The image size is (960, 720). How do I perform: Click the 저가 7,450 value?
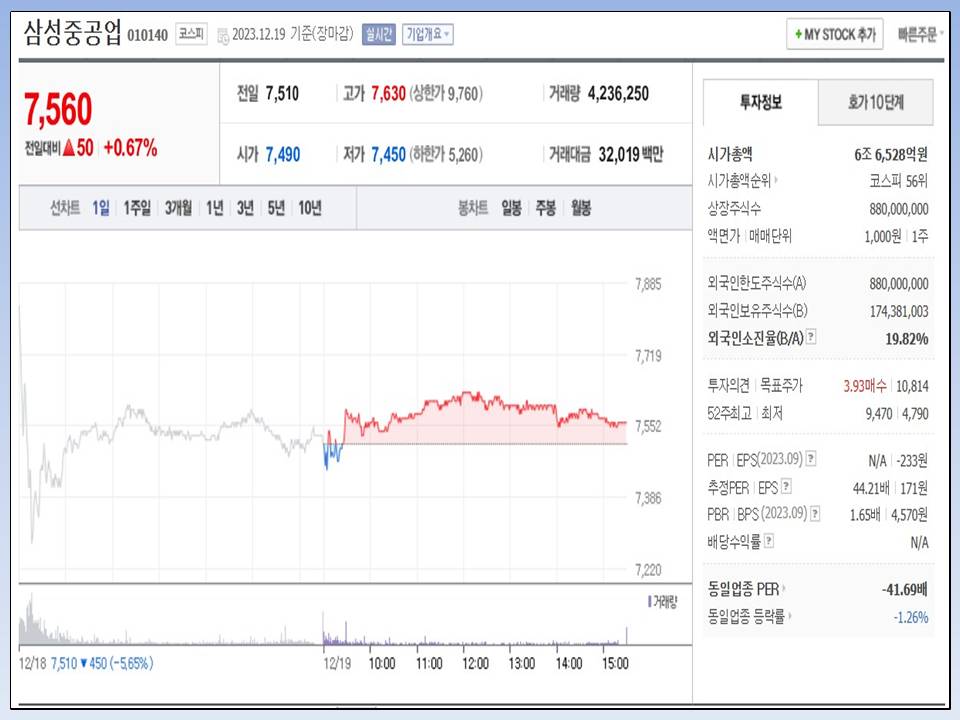(x=389, y=154)
